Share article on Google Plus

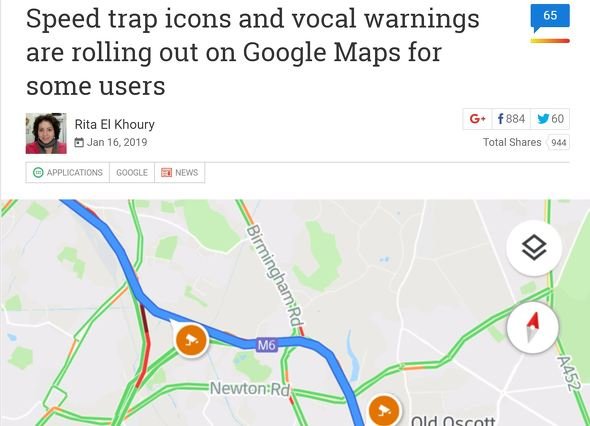click(477, 119)
